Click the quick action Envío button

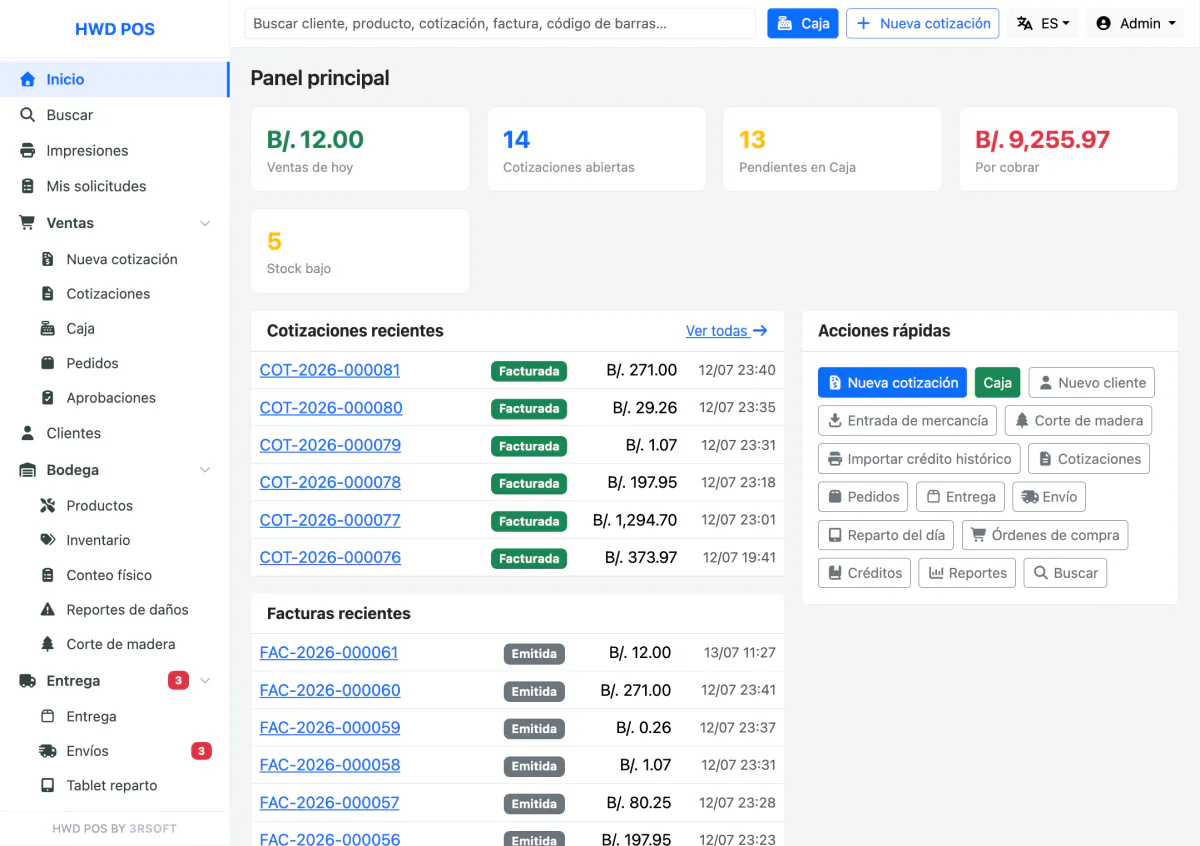(1049, 497)
